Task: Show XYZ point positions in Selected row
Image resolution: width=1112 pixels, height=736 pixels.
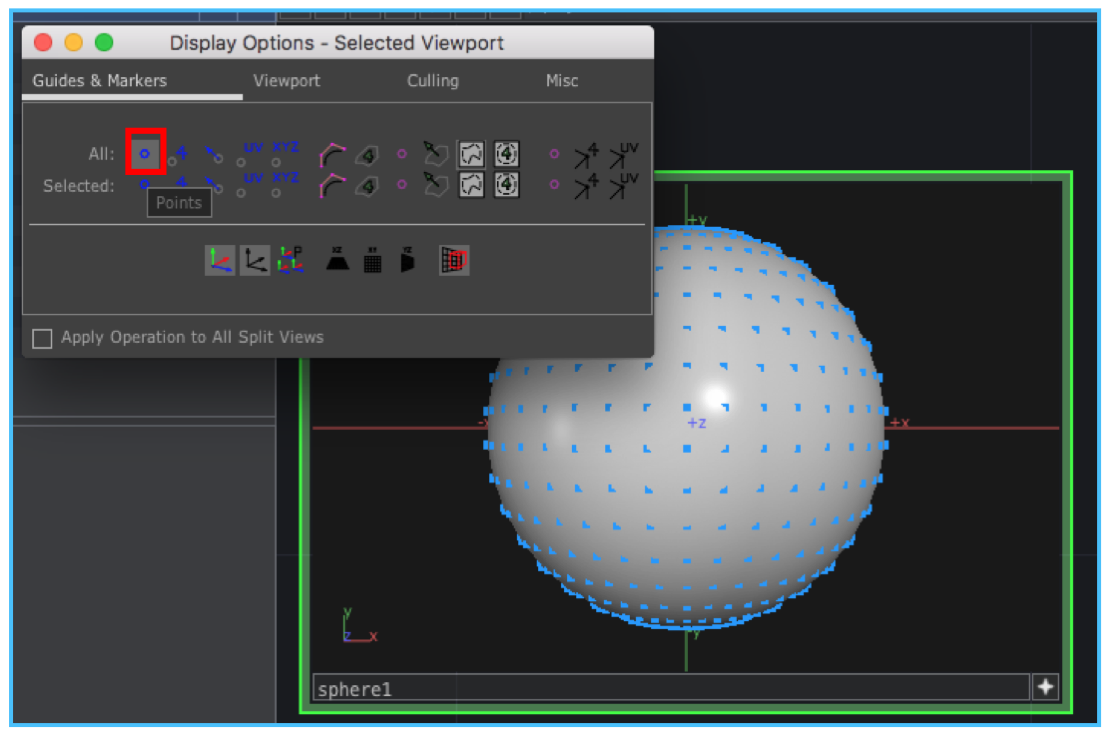Action: (x=285, y=180)
